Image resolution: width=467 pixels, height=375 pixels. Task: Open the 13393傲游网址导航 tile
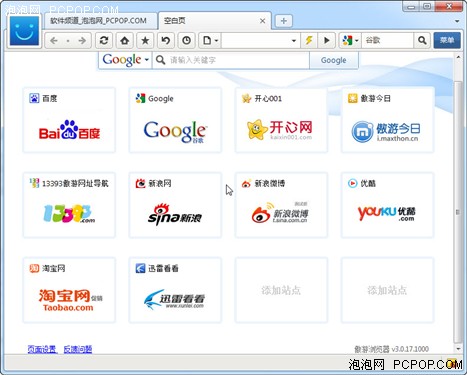click(69, 205)
